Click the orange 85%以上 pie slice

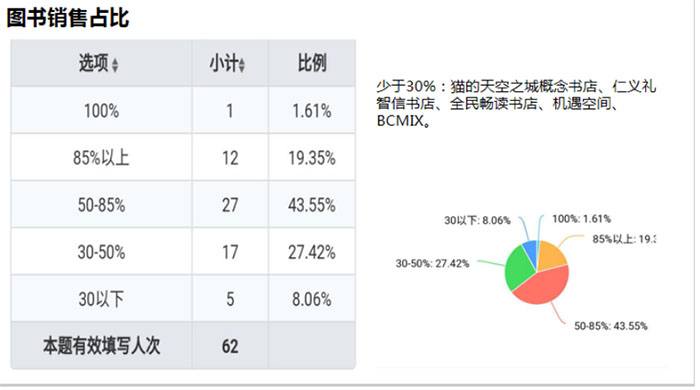(551, 256)
